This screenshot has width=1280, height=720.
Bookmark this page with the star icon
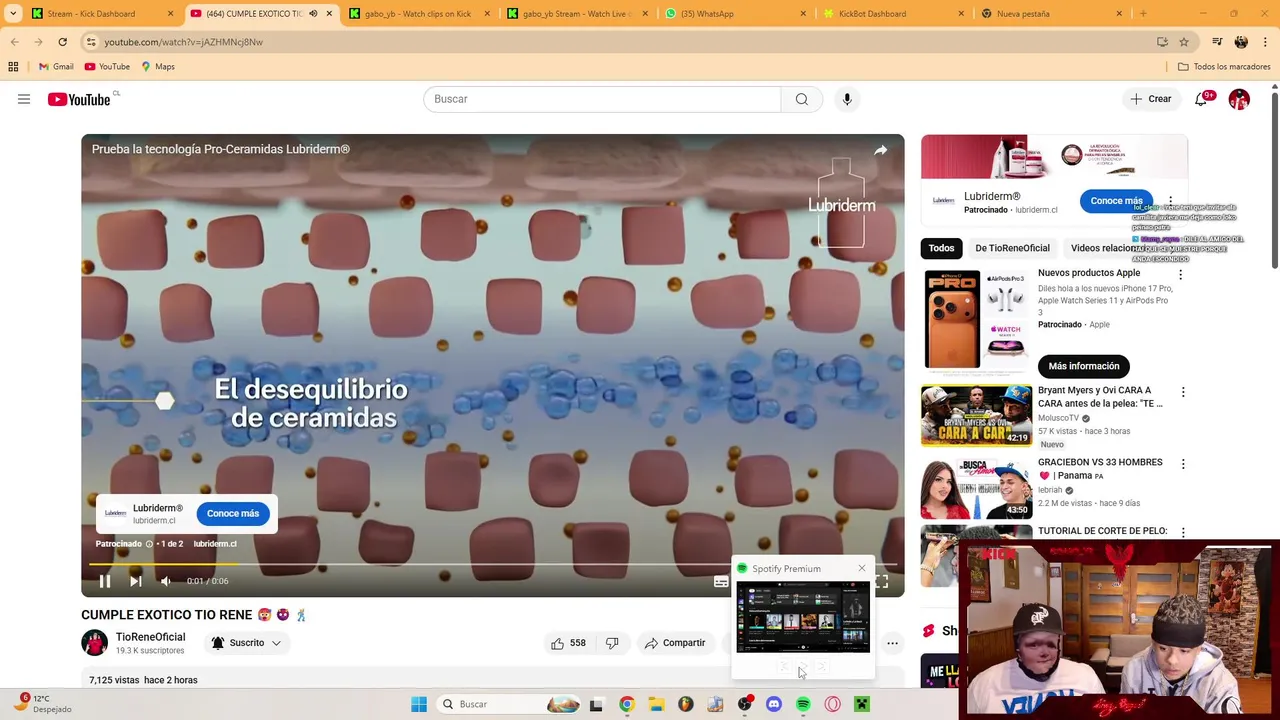pos(1184,42)
